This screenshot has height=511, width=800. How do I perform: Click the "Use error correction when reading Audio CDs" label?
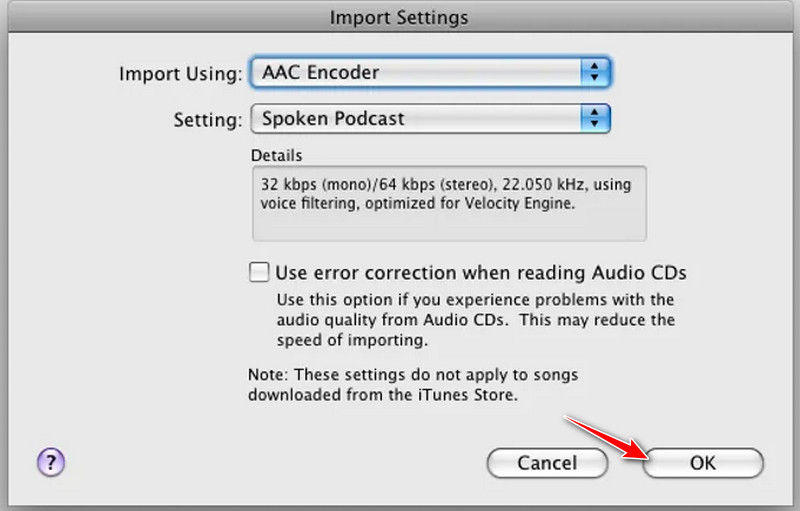pyautogui.click(x=480, y=272)
